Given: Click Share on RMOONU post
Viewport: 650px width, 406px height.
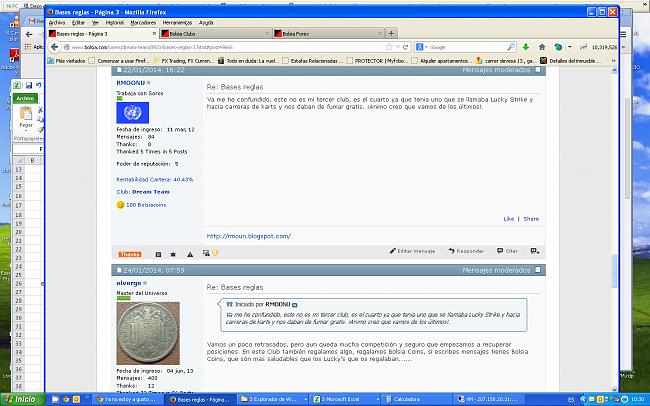Looking at the screenshot, I should tap(531, 219).
